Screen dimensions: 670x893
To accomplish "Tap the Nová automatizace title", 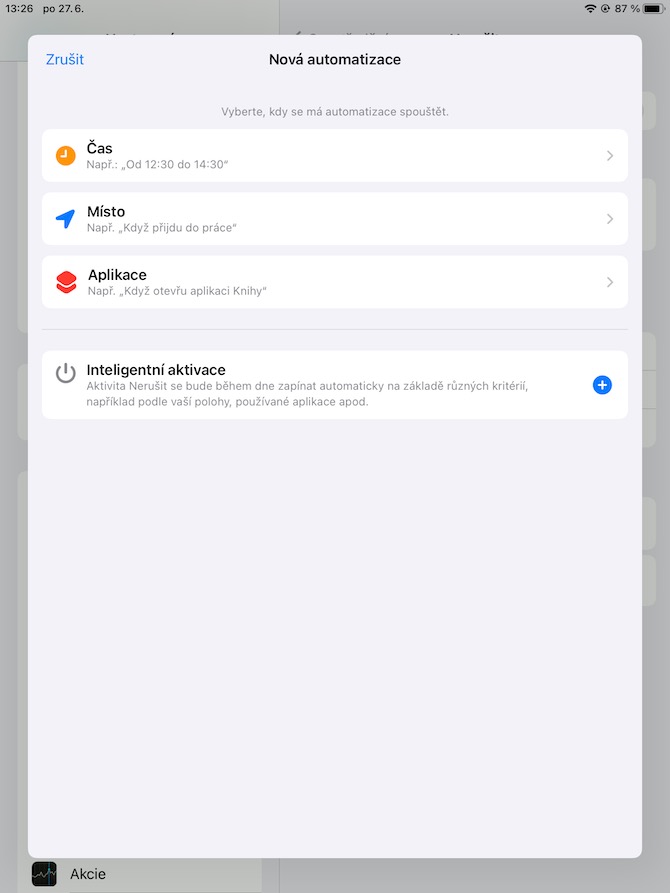I will (335, 59).
